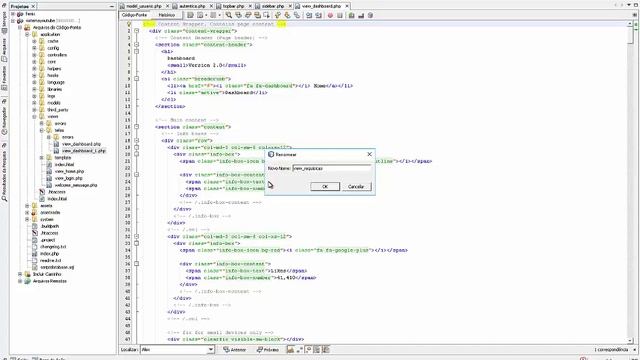Open the Projetos panel tab
The height and width of the screenshot is (360, 640).
[23, 6]
